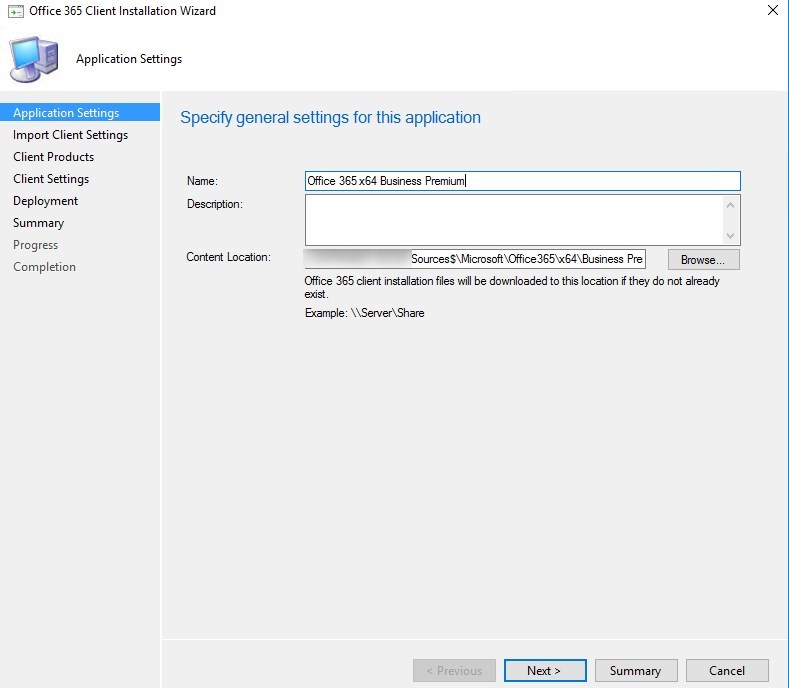789x688 pixels.
Task: Click the computer icon in header
Action: pyautogui.click(x=34, y=59)
